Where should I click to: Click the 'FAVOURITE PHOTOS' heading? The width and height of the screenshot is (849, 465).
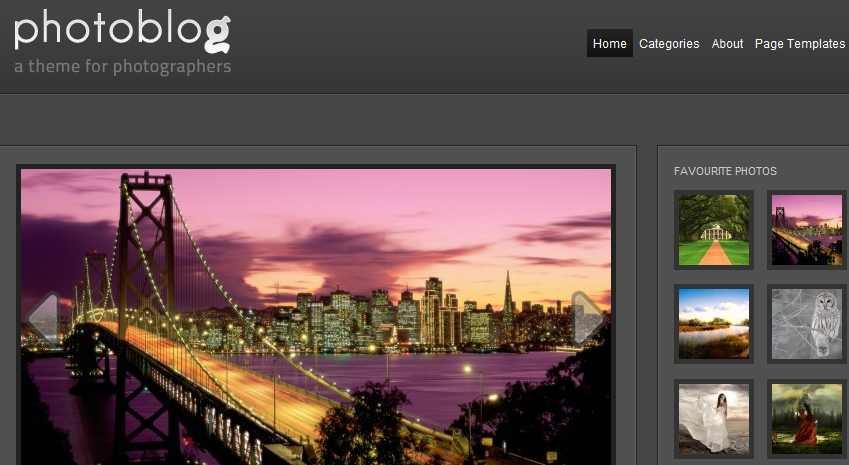point(725,171)
